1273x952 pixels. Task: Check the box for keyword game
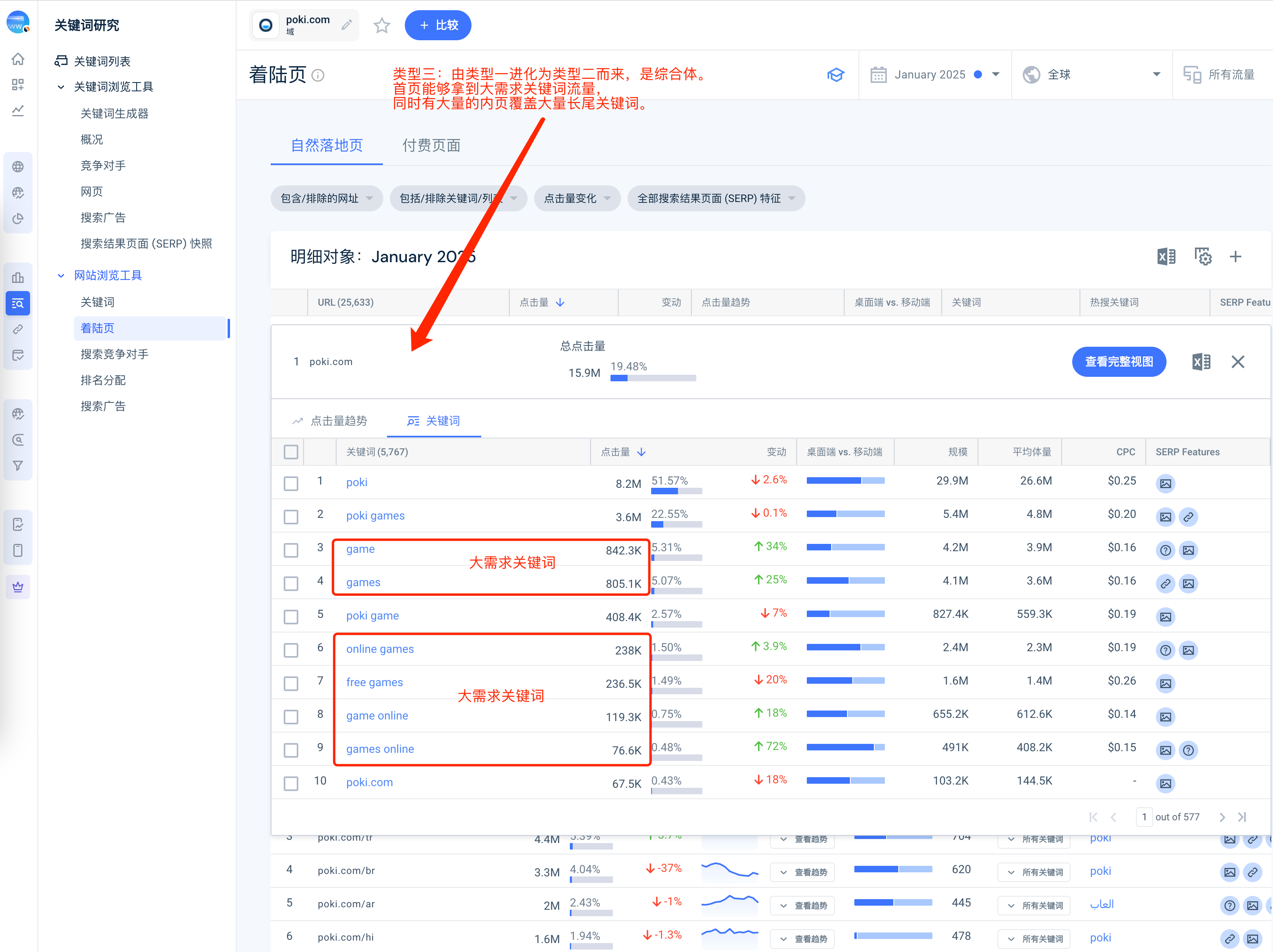(x=291, y=550)
